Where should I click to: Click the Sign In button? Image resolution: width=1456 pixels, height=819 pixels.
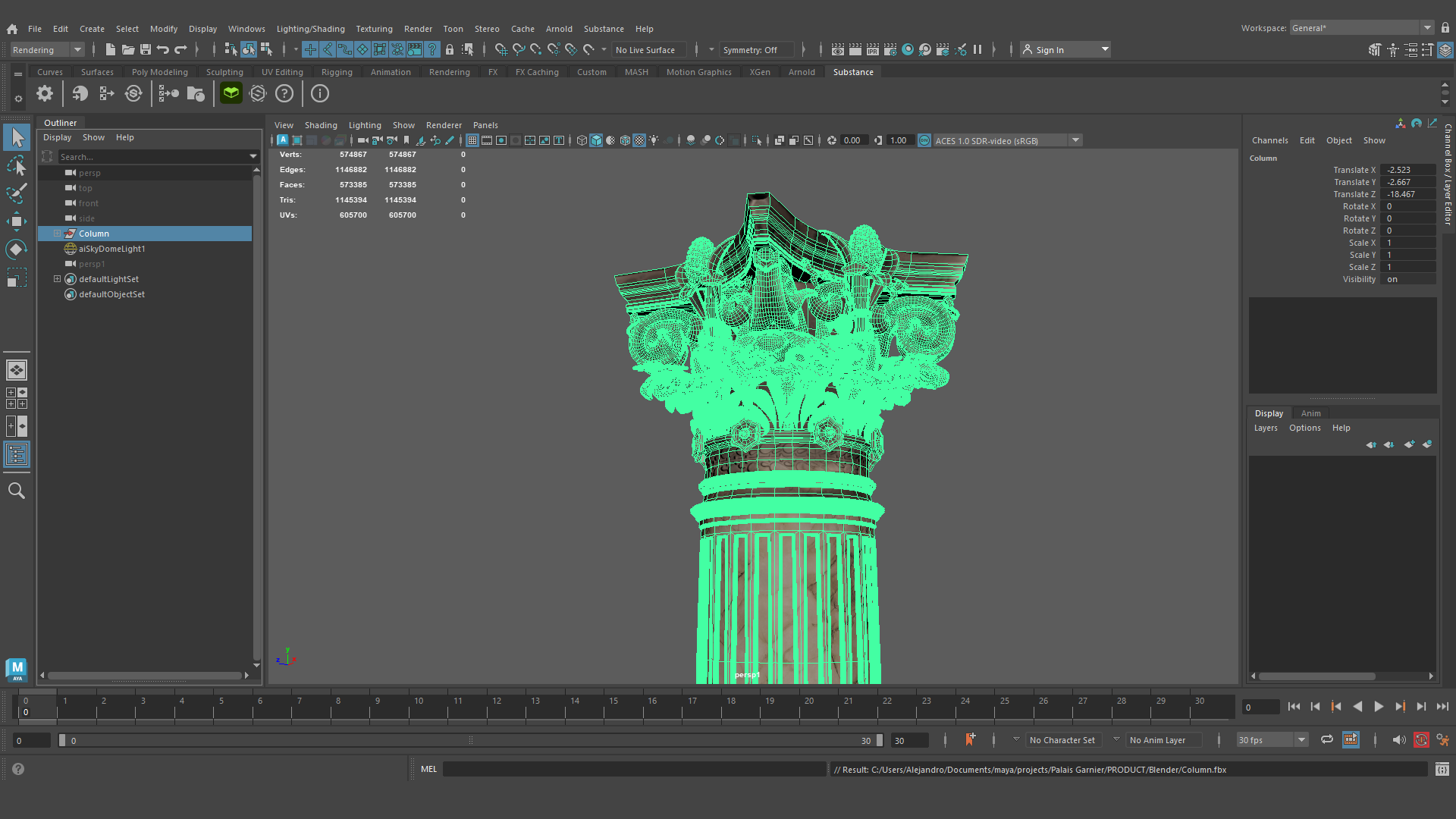point(1050,49)
